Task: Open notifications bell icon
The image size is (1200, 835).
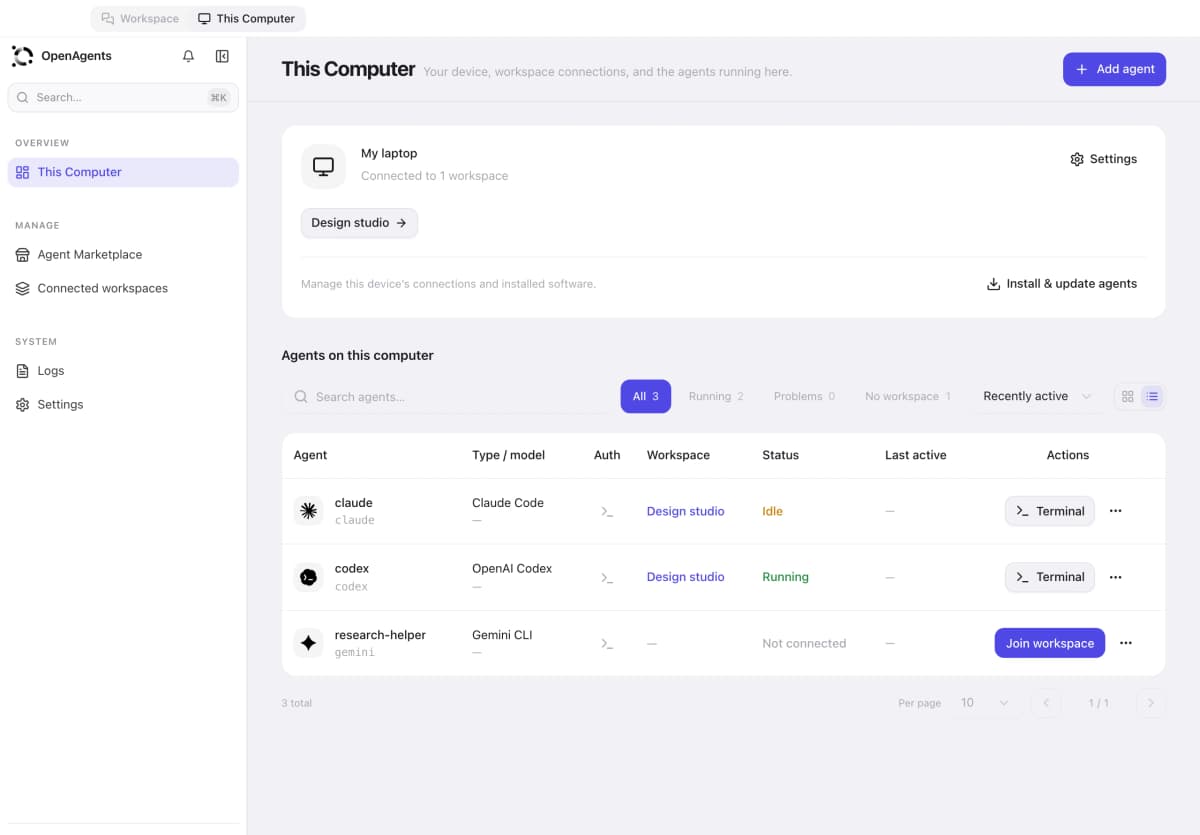Action: tap(188, 56)
